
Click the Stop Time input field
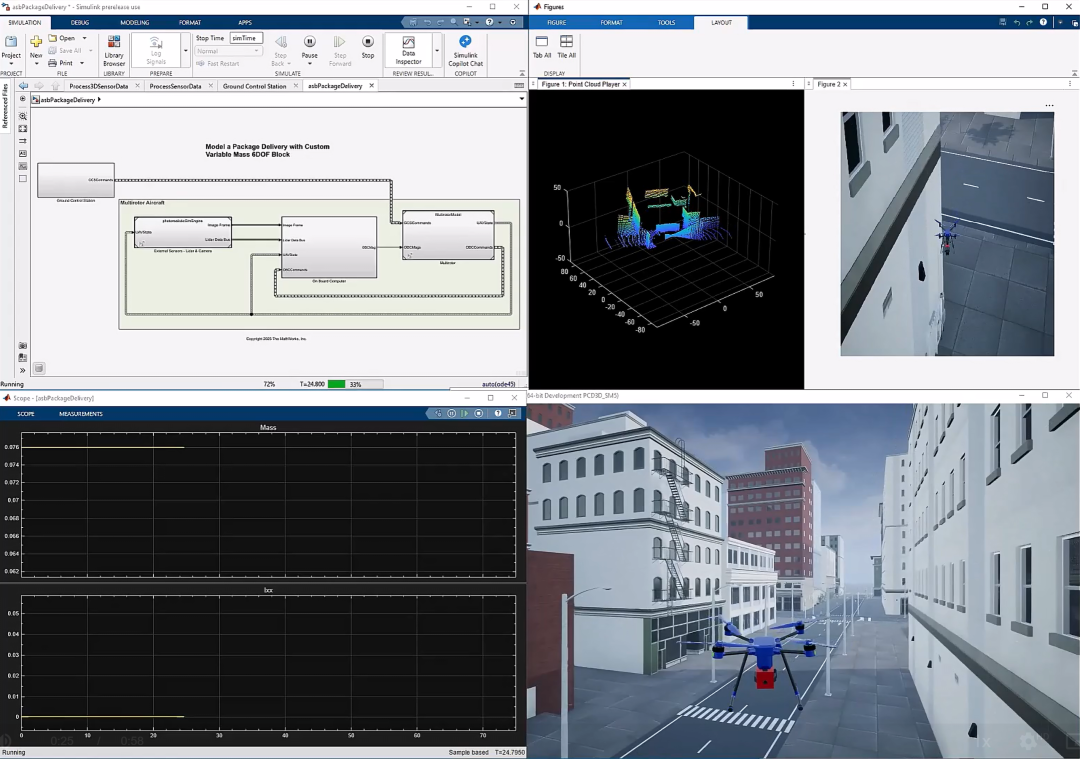coord(246,38)
